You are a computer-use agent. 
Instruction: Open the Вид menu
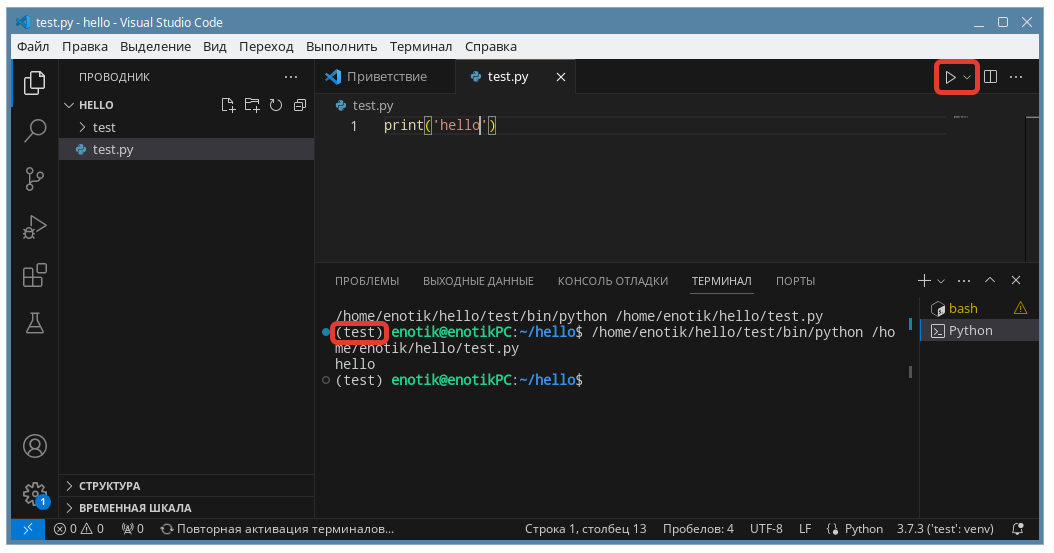click(x=214, y=46)
